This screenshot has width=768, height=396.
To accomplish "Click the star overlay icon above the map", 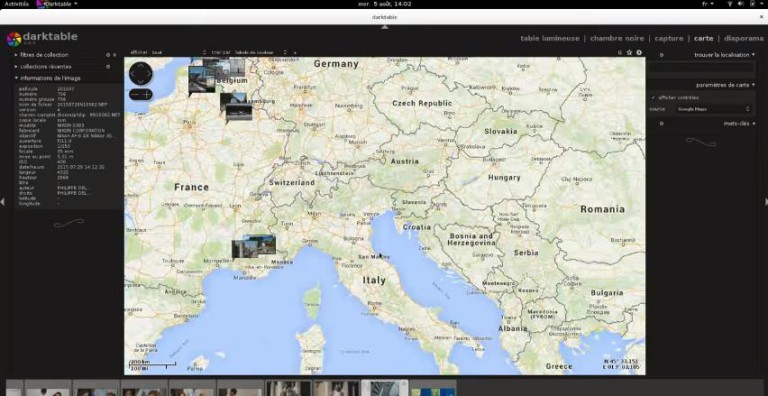I will tap(630, 52).
